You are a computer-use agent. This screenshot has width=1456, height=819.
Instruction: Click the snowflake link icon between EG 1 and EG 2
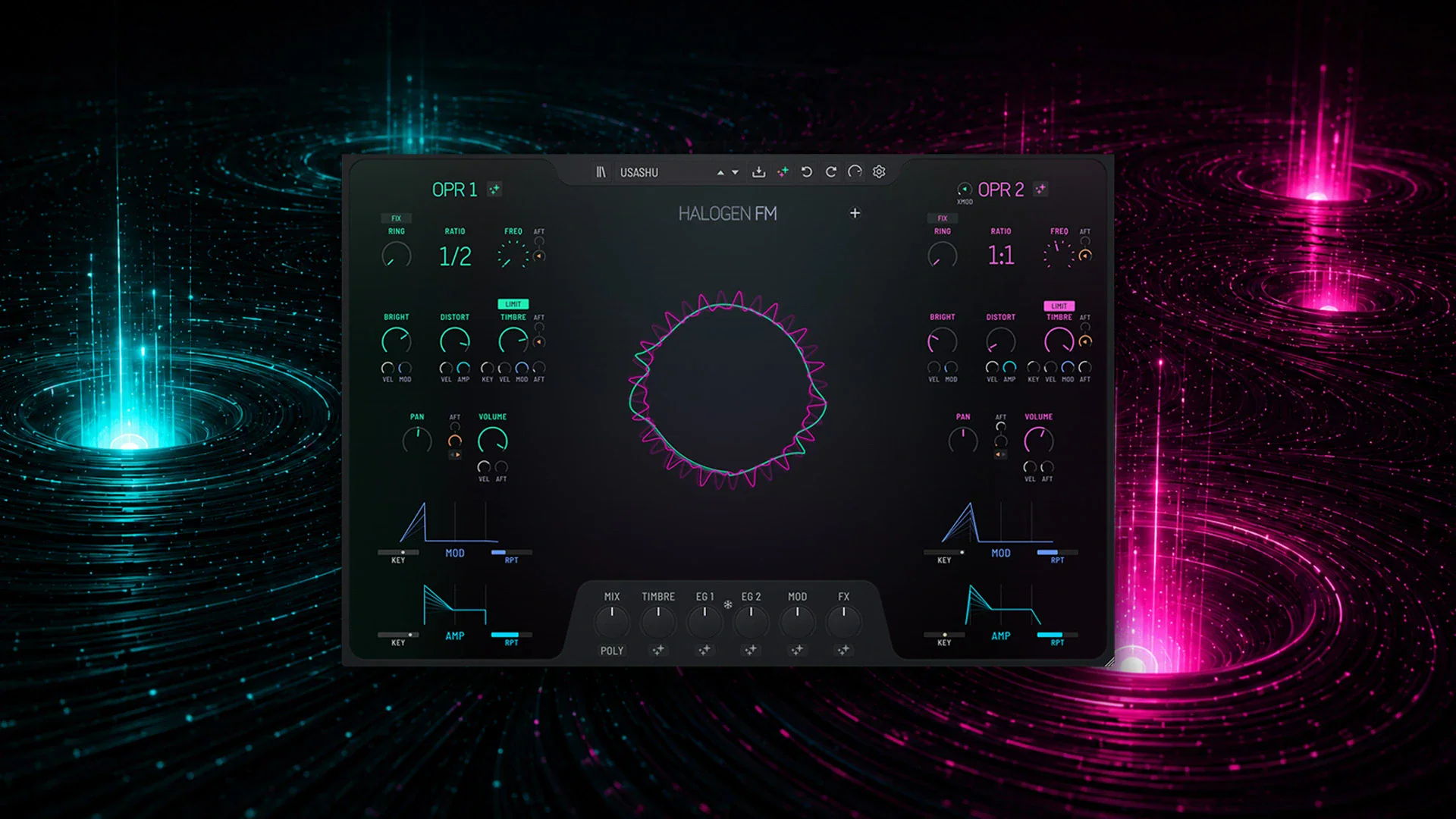(x=728, y=604)
